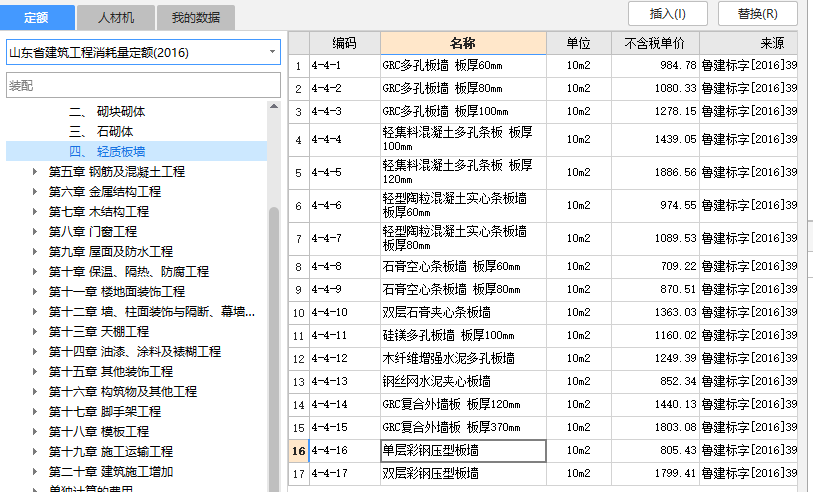Expand 第十五章 其他装饰工程
This screenshot has height=492, width=813.
pyautogui.click(x=35, y=371)
